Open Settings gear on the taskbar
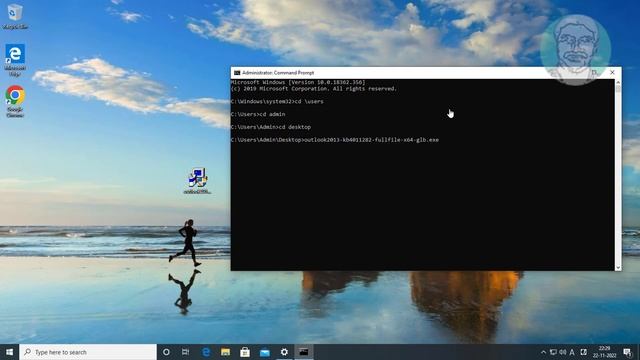The height and width of the screenshot is (360, 640). click(x=284, y=352)
